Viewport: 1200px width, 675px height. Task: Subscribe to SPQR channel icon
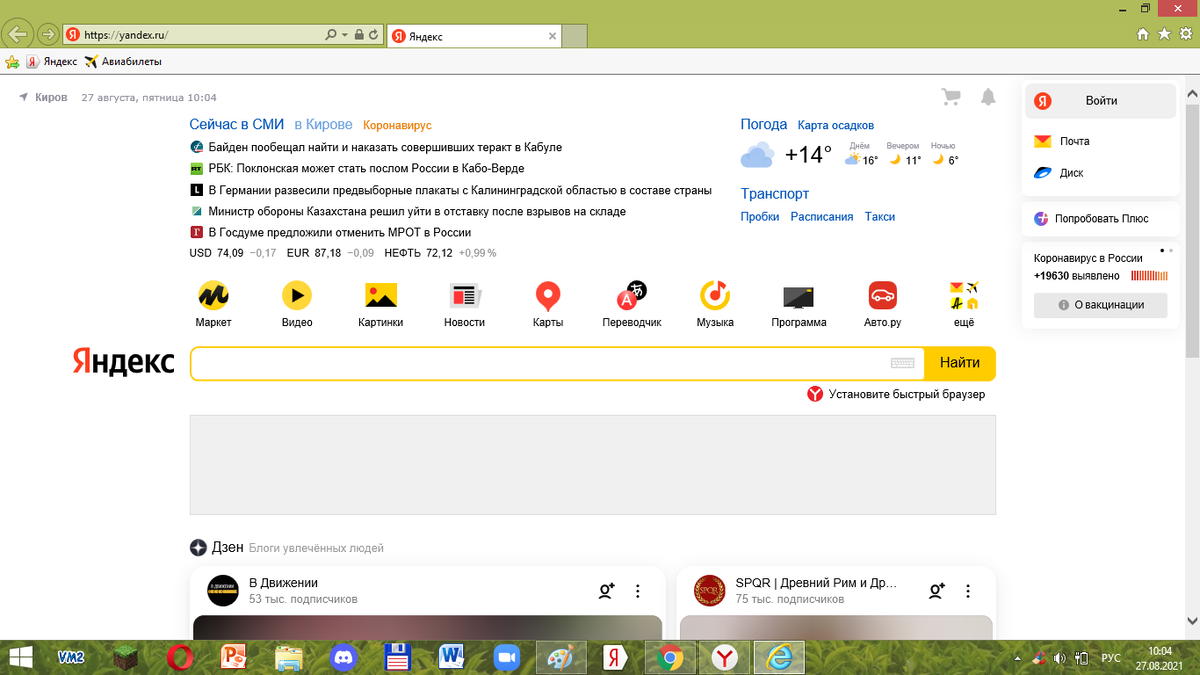936,591
